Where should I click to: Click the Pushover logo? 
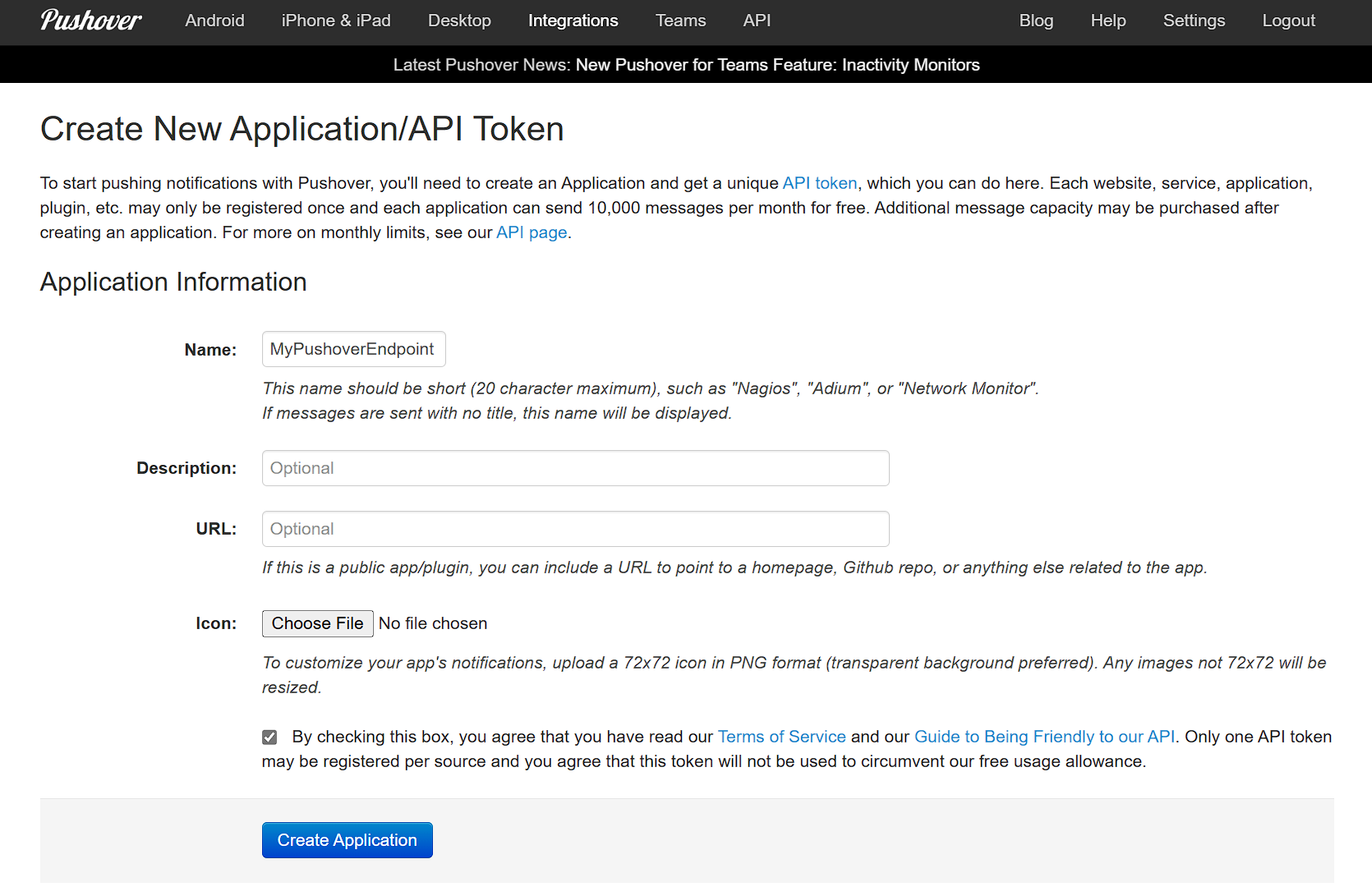pyautogui.click(x=90, y=21)
